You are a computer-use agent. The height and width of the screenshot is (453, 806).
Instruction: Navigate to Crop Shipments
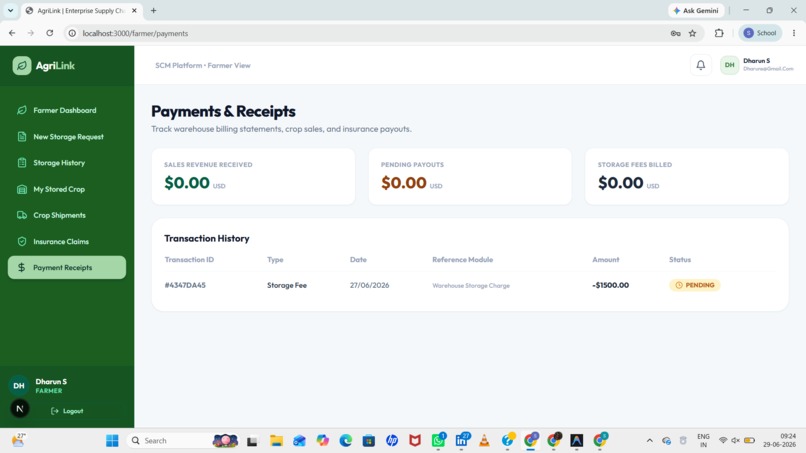pos(67,215)
